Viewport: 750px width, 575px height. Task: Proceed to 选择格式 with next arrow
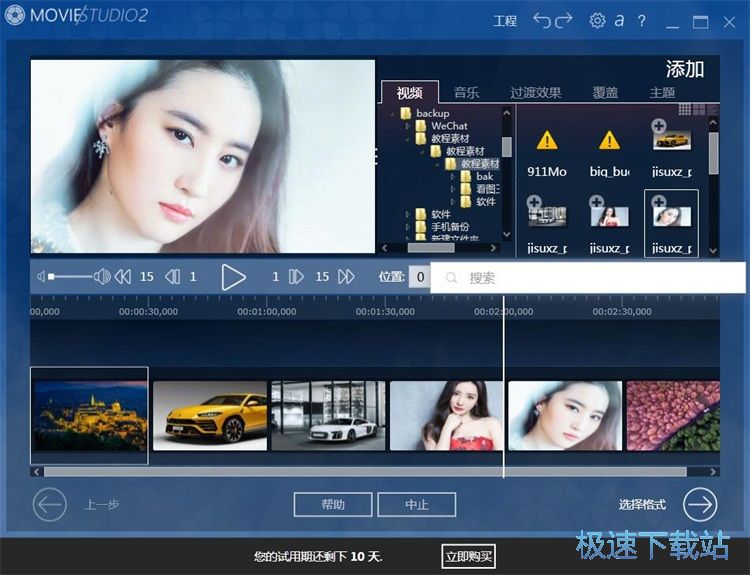point(700,504)
